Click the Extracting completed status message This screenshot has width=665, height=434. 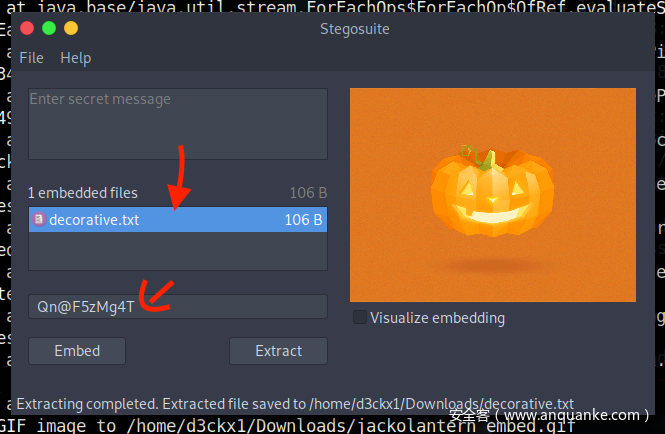point(295,404)
